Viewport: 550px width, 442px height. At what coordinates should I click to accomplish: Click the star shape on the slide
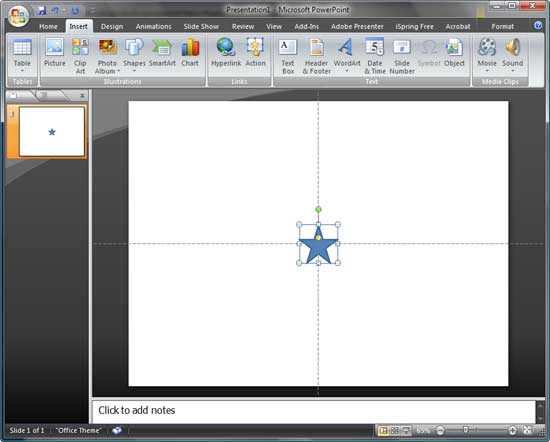(318, 246)
